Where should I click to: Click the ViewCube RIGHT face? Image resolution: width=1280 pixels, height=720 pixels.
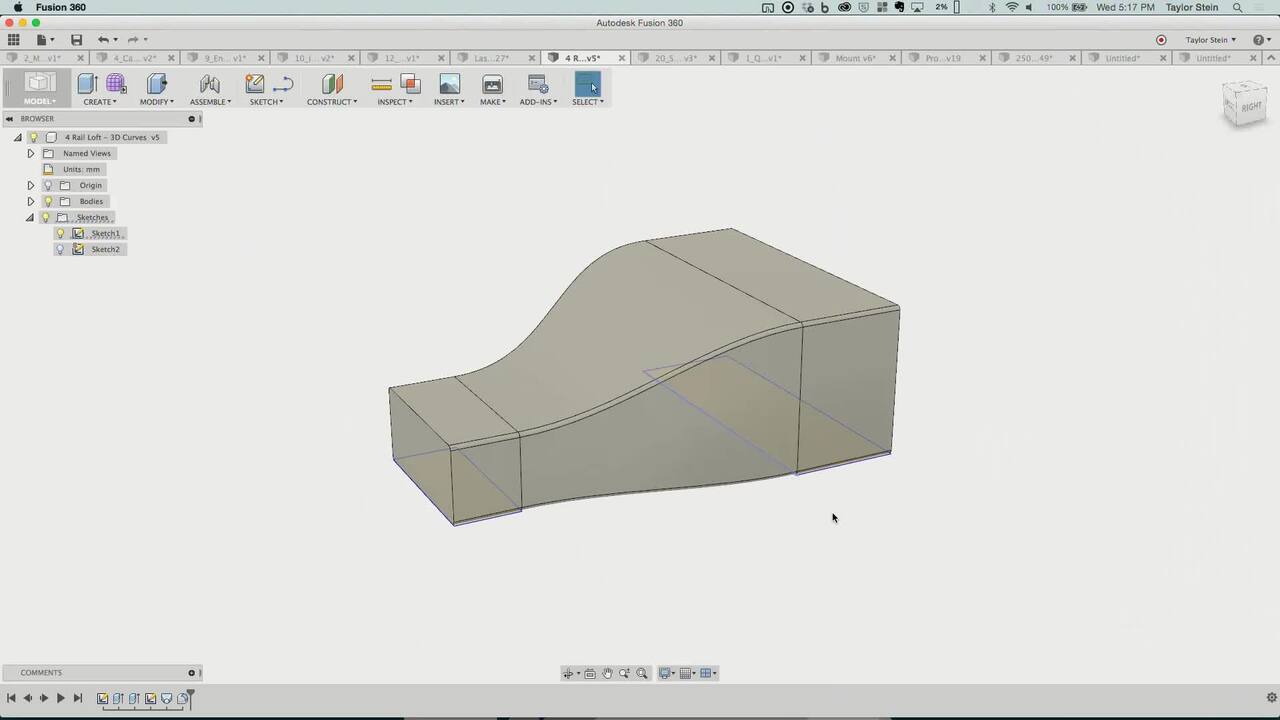(x=1250, y=106)
